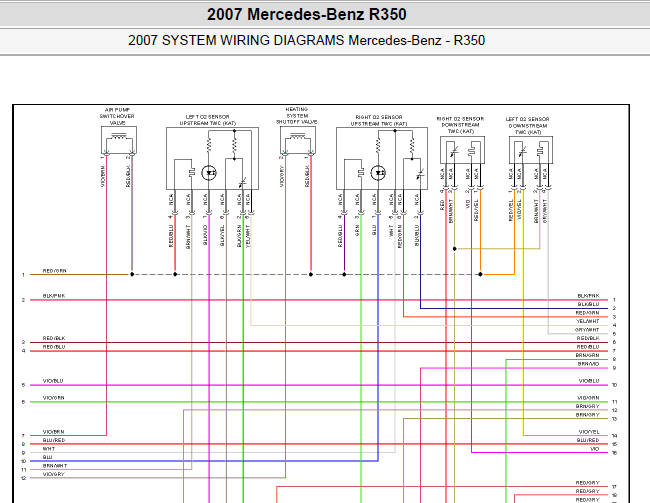Click 'VIO/GRN' label at right terminal 11
This screenshot has height=503, width=650.
point(588,398)
